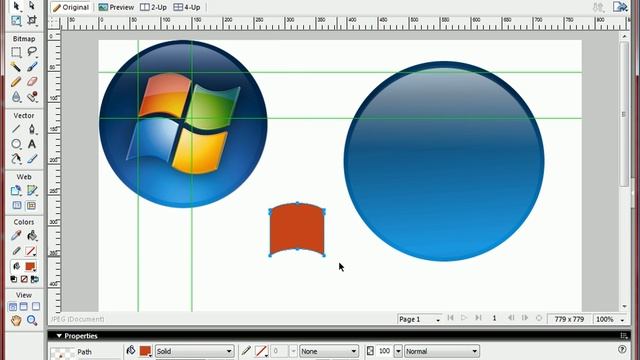Image resolution: width=640 pixels, height=360 pixels.
Task: Select the Pen tool
Action: [32, 129]
